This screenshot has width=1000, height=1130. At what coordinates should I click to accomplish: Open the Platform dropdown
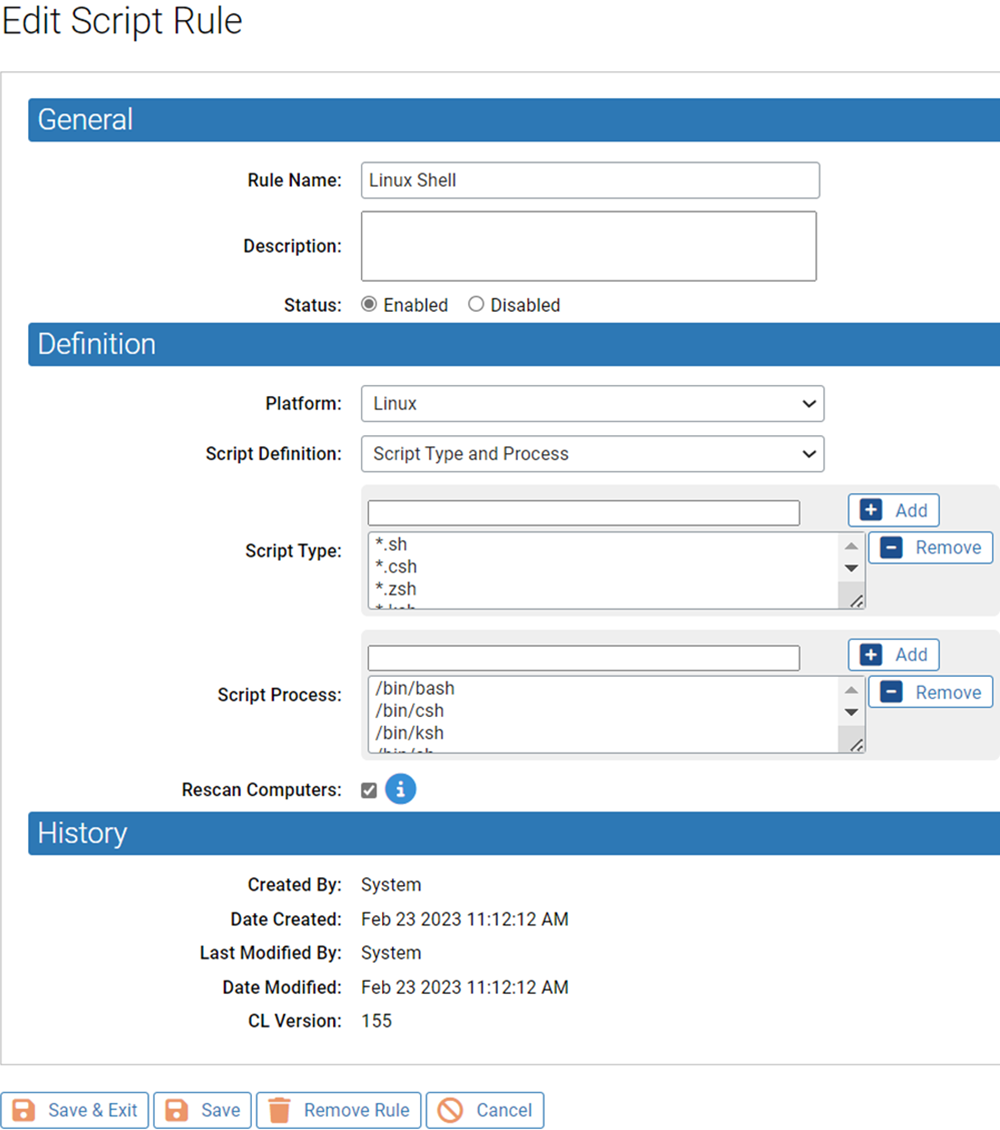592,404
